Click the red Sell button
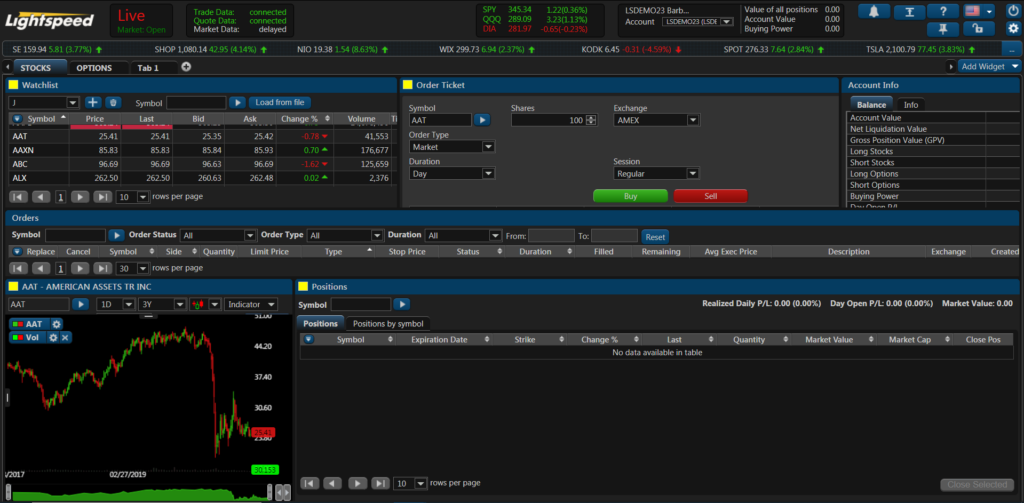The height and width of the screenshot is (503, 1024). click(711, 196)
